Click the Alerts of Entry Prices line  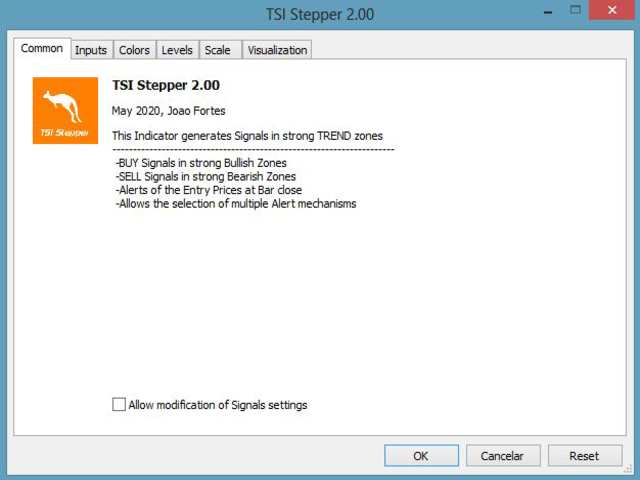click(x=209, y=190)
